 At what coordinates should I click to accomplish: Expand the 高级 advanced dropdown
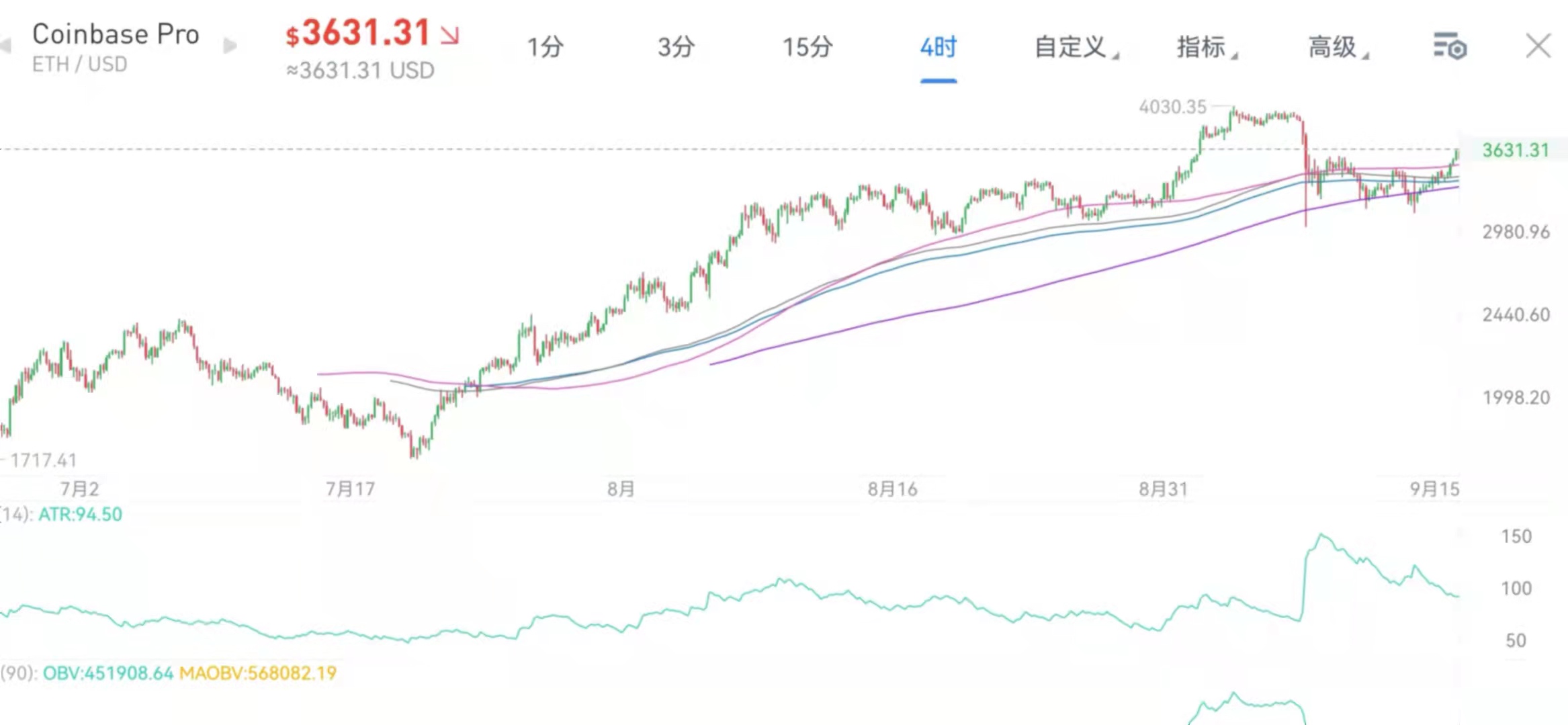[1336, 47]
